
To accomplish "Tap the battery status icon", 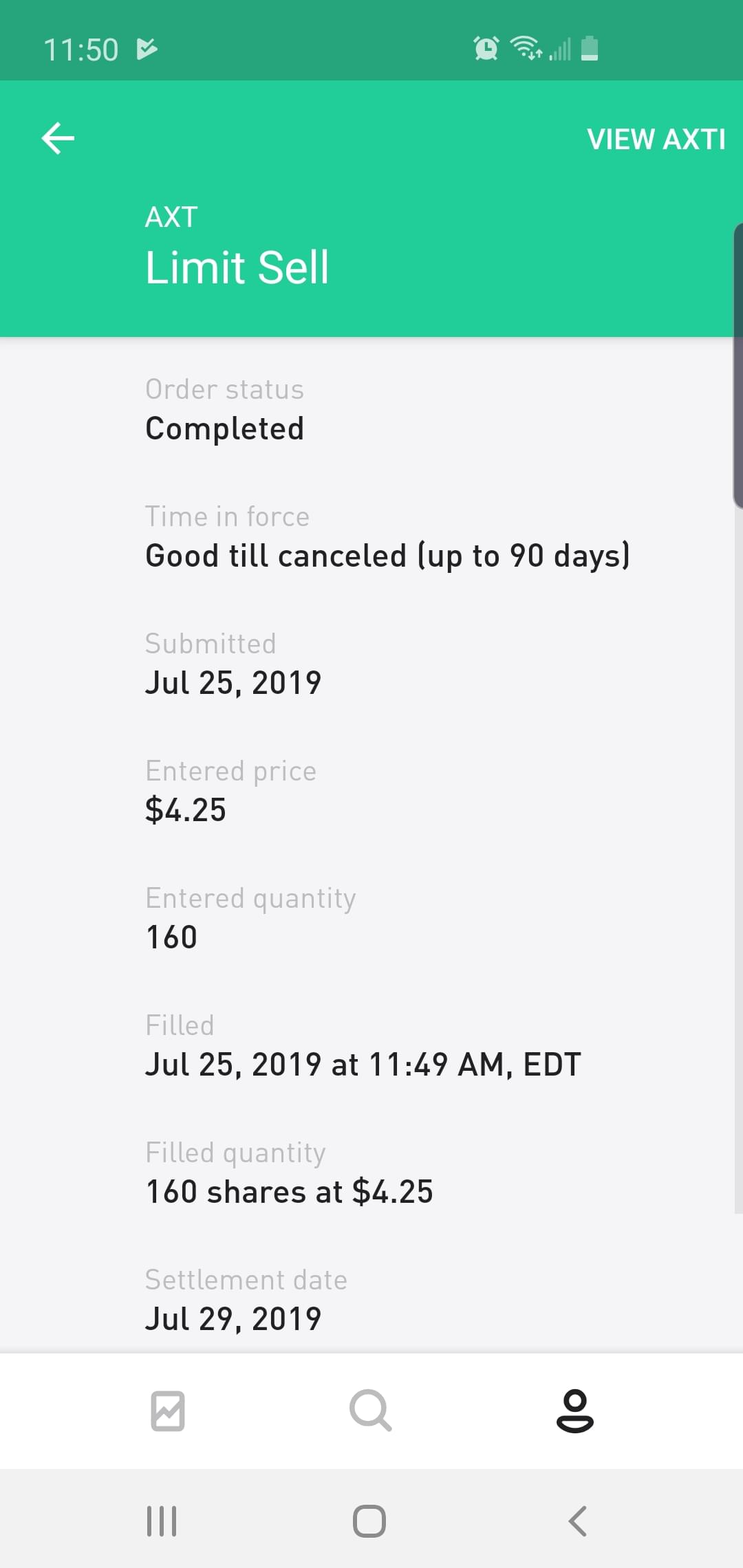I will [x=590, y=49].
